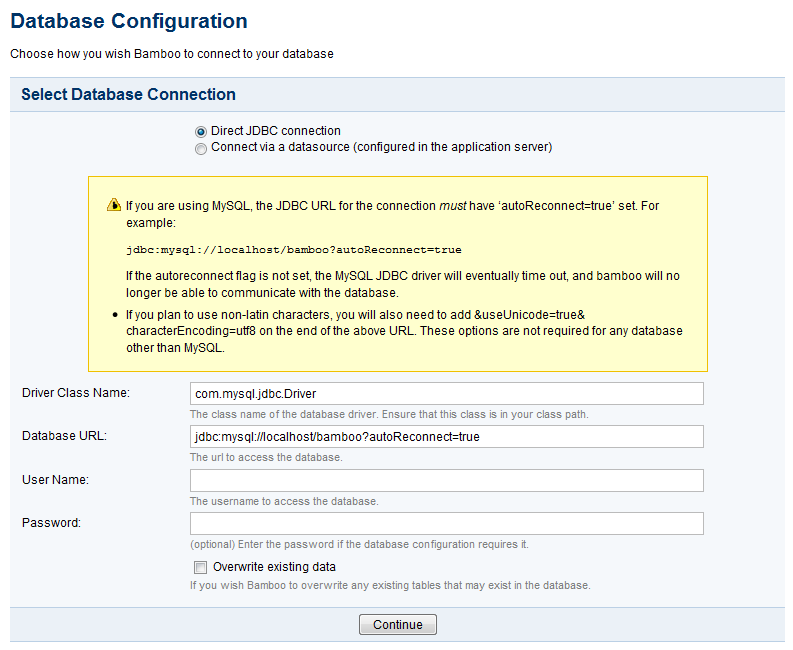Image resolution: width=793 pixels, height=650 pixels.
Task: Click the Database URL label
Action: click(64, 436)
